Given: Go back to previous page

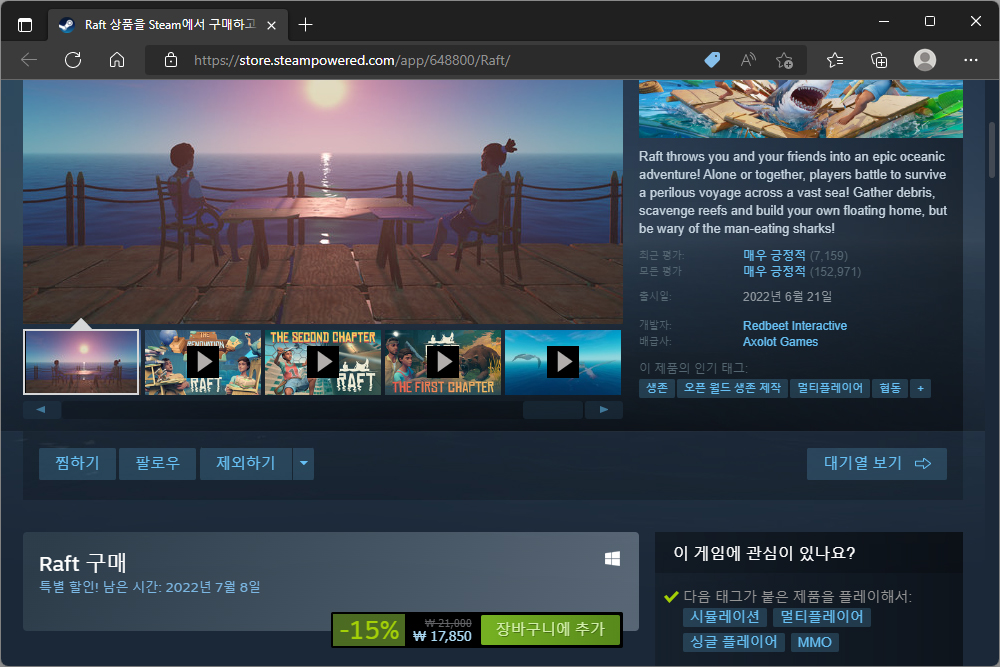Looking at the screenshot, I should (29, 61).
